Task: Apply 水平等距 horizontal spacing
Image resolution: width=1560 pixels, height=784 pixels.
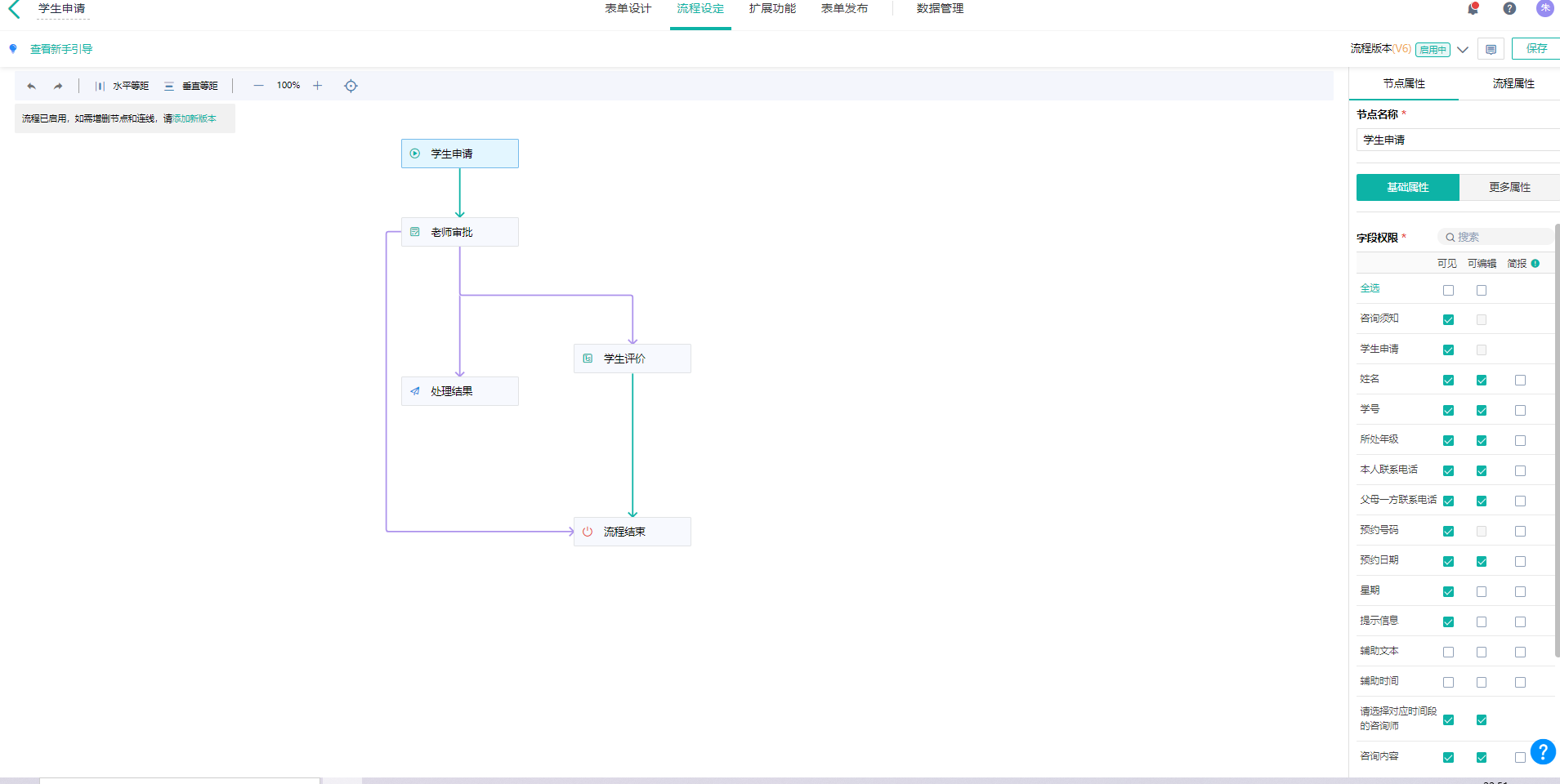Action: click(122, 86)
